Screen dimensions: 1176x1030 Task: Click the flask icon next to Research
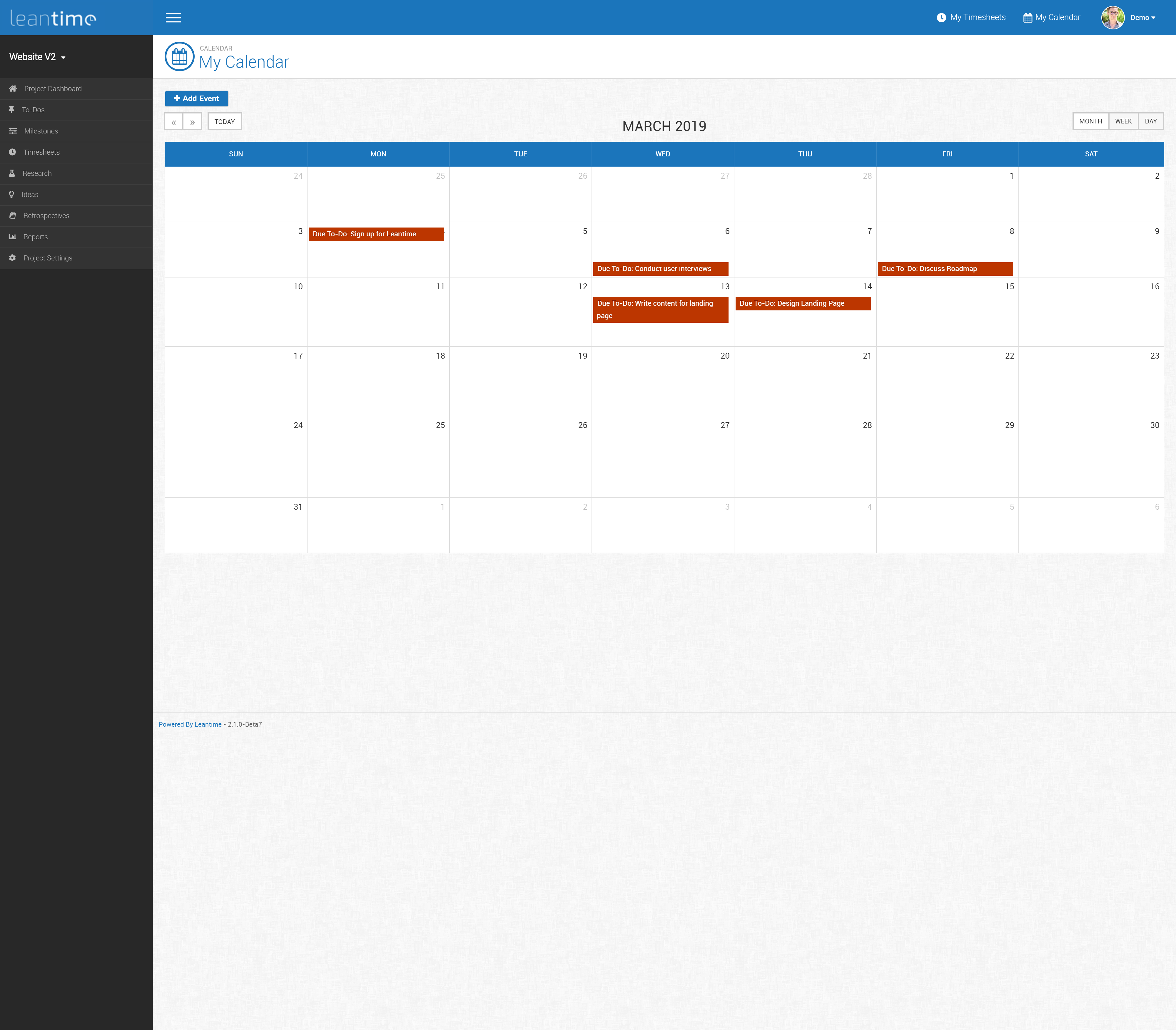pos(12,173)
